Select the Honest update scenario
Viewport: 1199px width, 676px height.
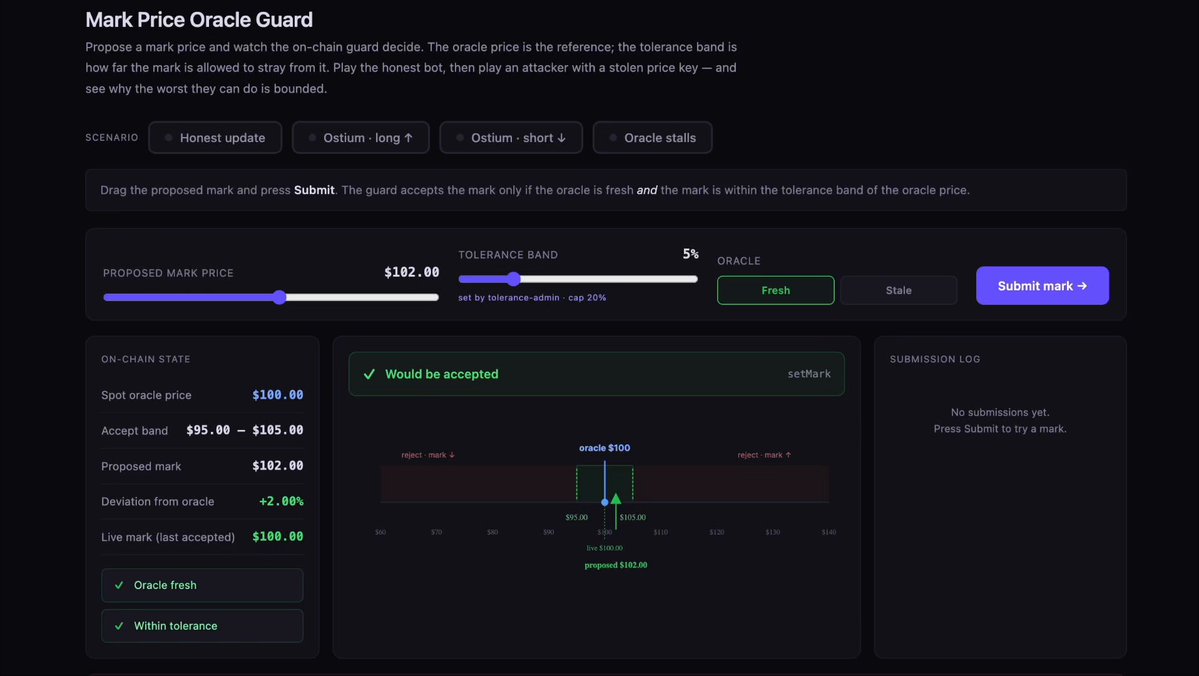215,138
